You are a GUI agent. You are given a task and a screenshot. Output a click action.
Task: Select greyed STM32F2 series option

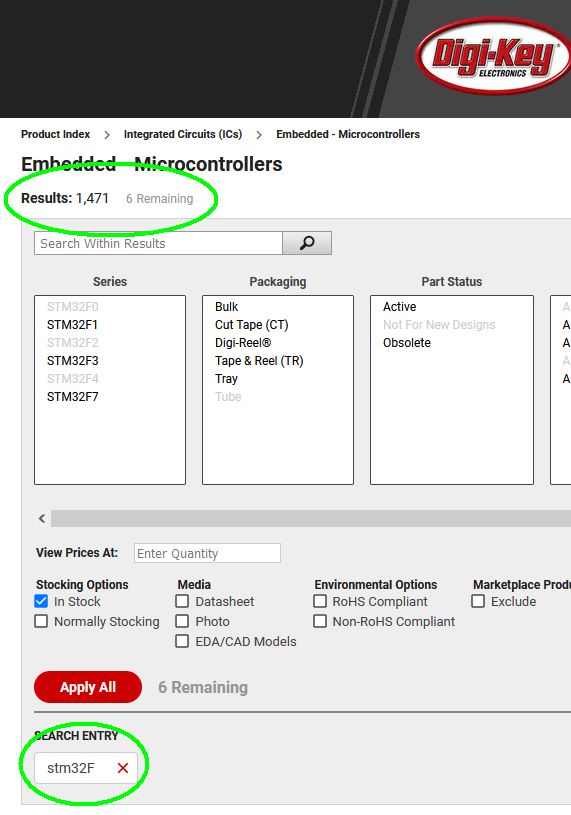click(72, 343)
